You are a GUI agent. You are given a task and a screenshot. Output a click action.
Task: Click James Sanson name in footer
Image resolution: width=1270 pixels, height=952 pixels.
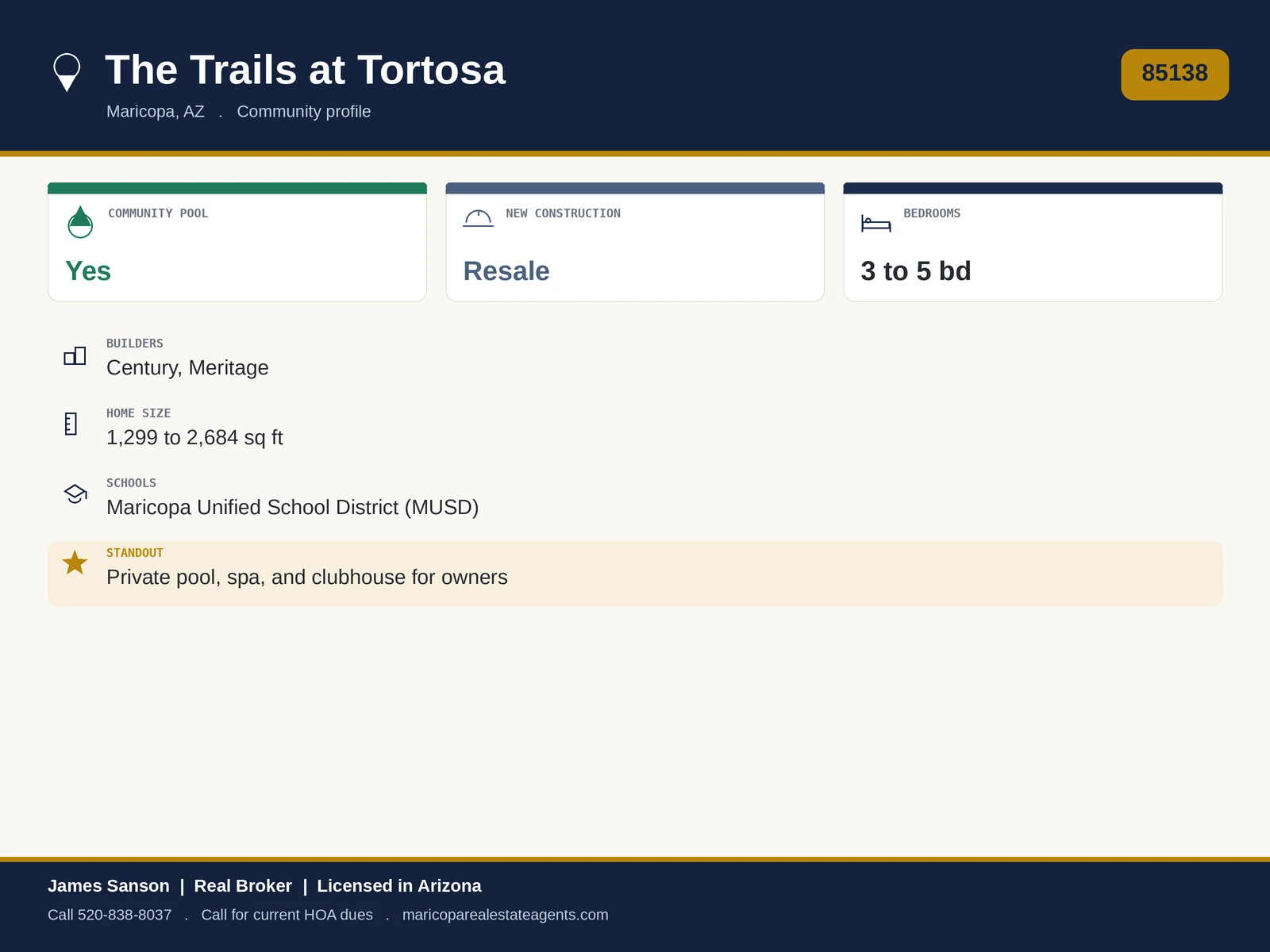(109, 886)
